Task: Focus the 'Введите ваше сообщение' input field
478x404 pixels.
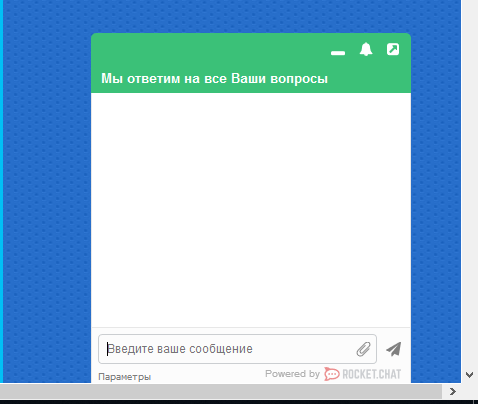Action: click(237, 349)
